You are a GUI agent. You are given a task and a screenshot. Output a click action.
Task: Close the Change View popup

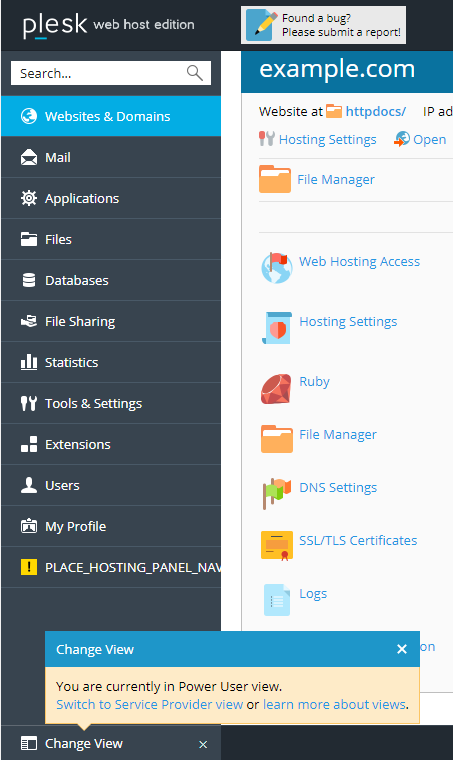tap(402, 649)
